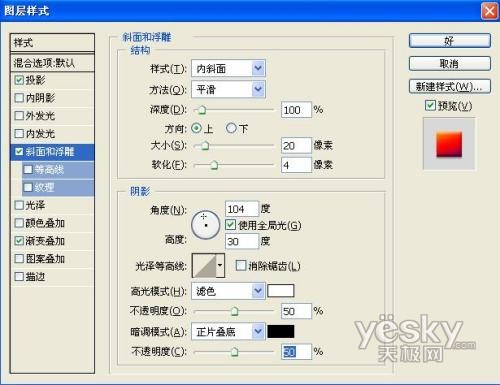The height and width of the screenshot is (385, 500).
Task: Toggle the 渐变叠加 gradient overlay checkbox
Action: point(19,241)
